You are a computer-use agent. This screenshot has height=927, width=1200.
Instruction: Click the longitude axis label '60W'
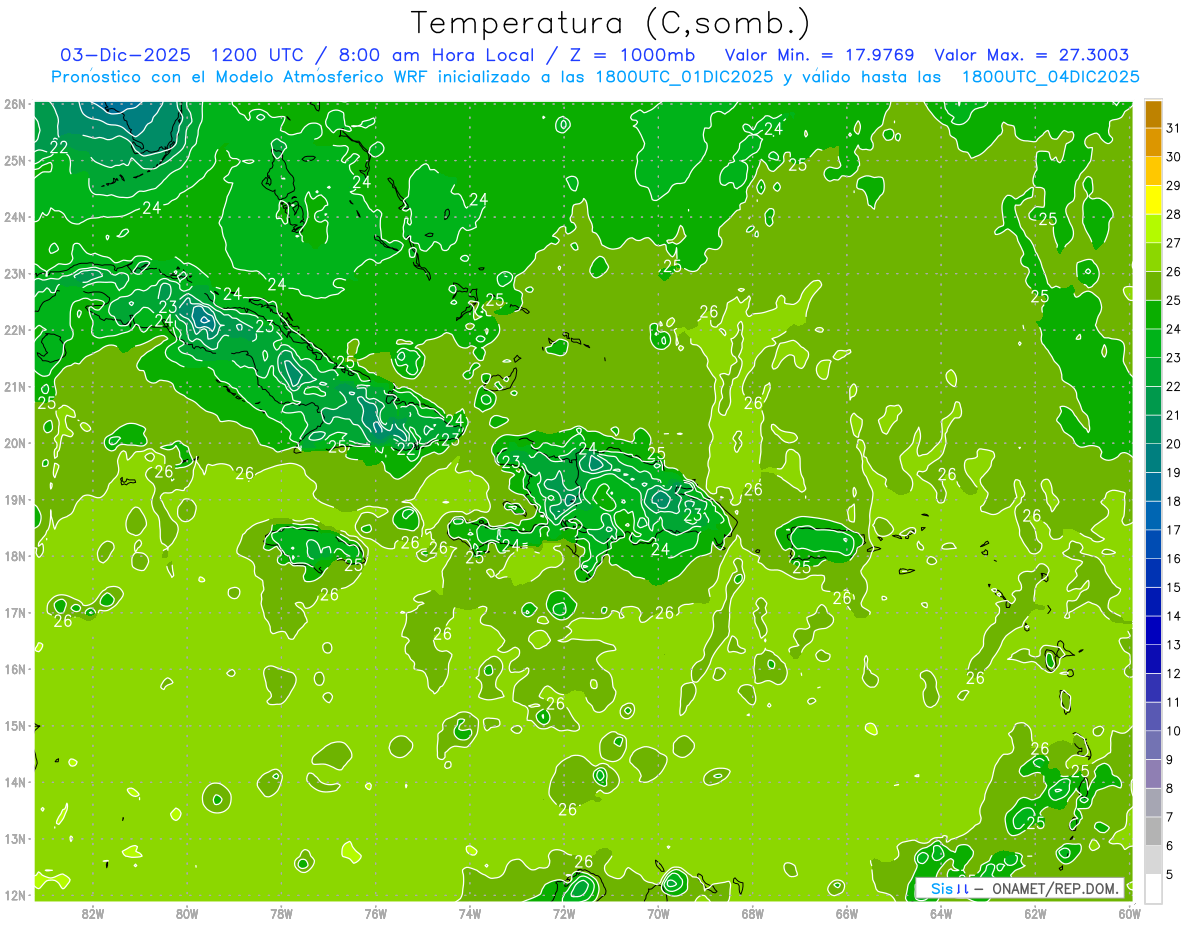pyautogui.click(x=1129, y=913)
